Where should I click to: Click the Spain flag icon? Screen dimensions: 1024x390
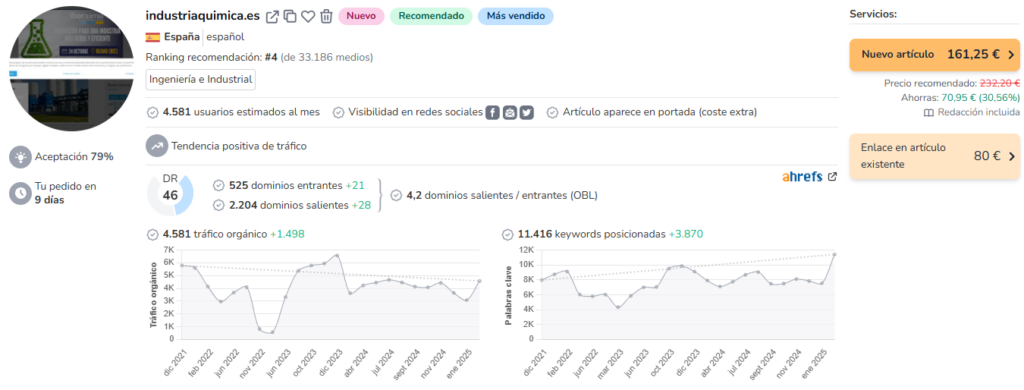153,37
